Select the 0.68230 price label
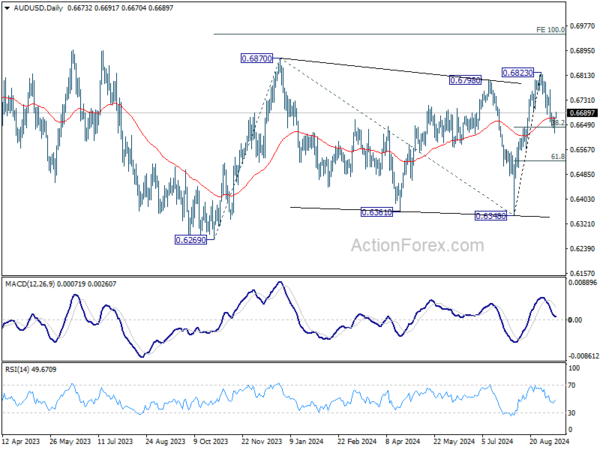Image resolution: width=600 pixels, height=450 pixels. coord(517,72)
